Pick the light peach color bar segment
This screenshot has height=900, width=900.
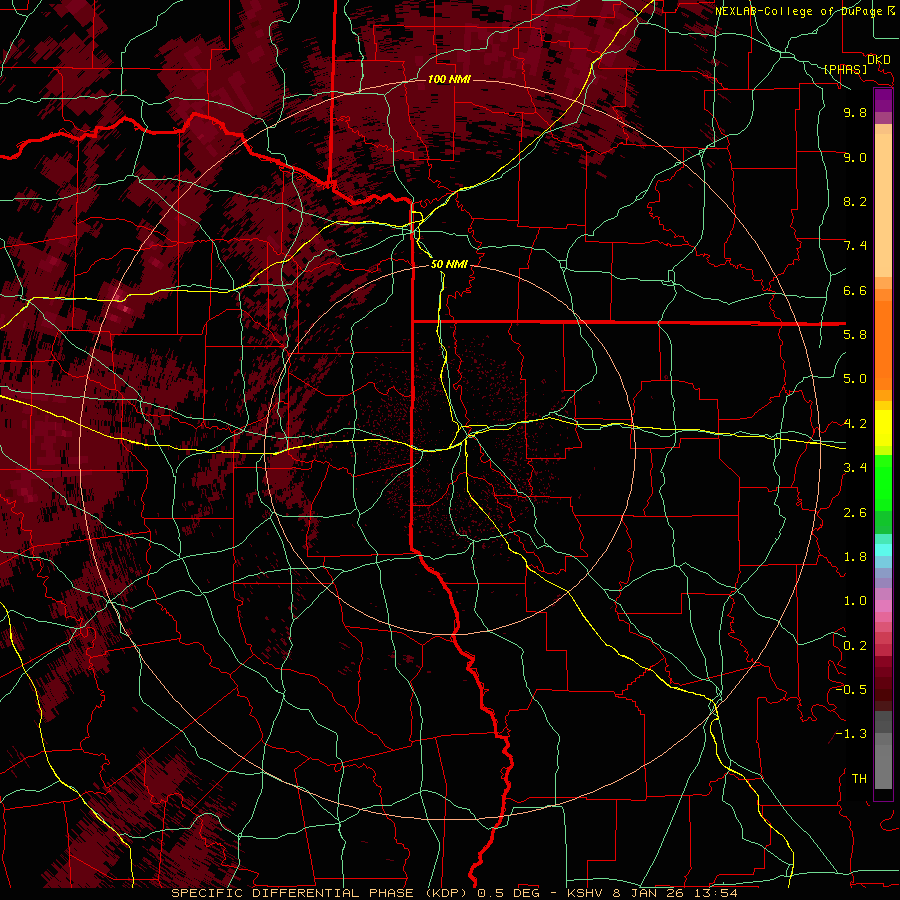[883, 207]
